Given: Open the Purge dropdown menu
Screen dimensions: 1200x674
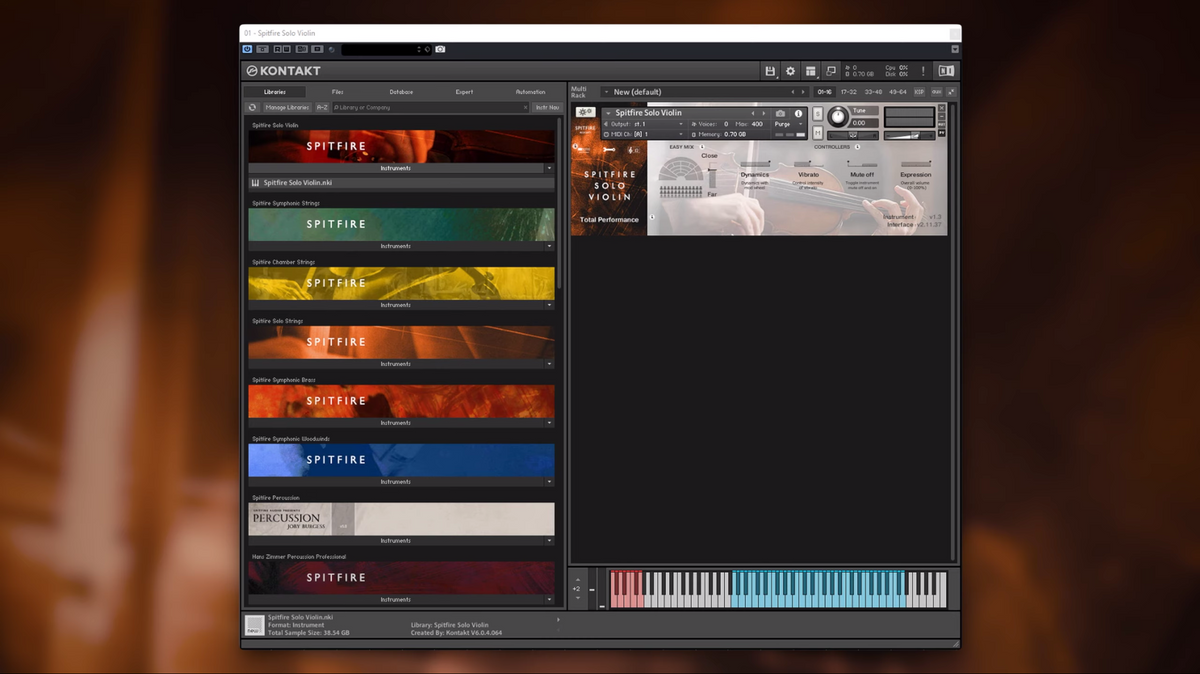Looking at the screenshot, I should coord(786,124).
